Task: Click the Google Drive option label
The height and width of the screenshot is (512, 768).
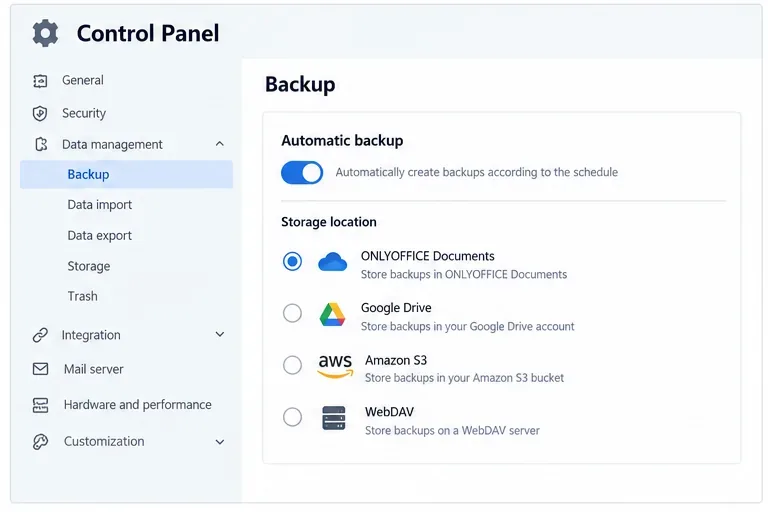Action: click(x=396, y=308)
